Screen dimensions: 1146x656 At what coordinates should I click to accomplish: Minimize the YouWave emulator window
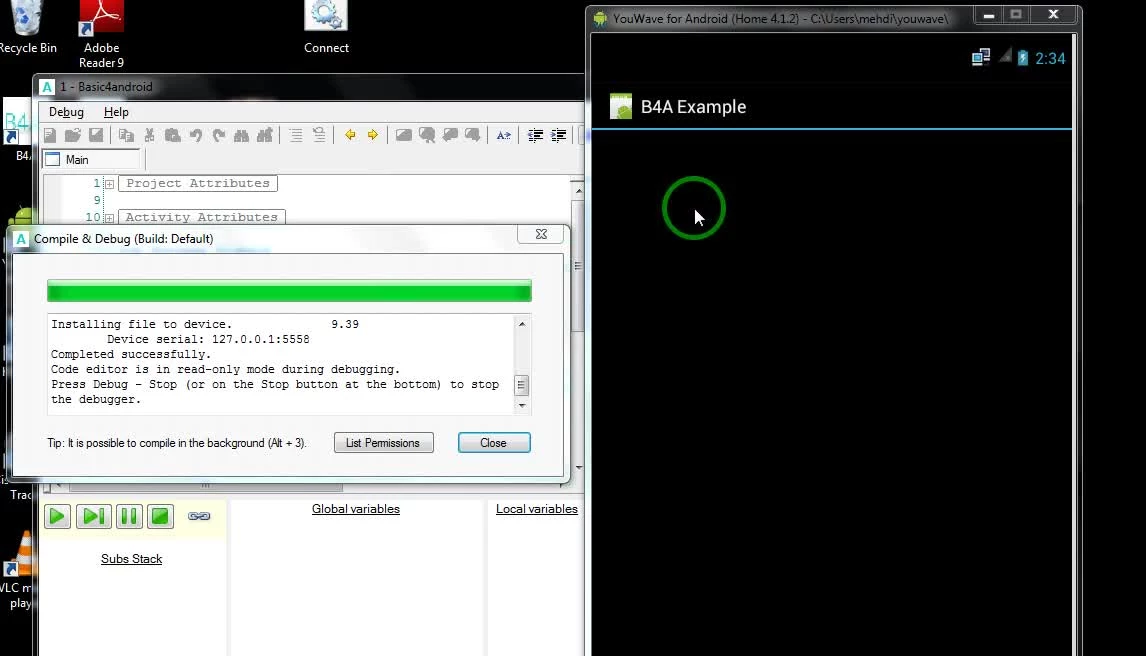click(x=989, y=15)
